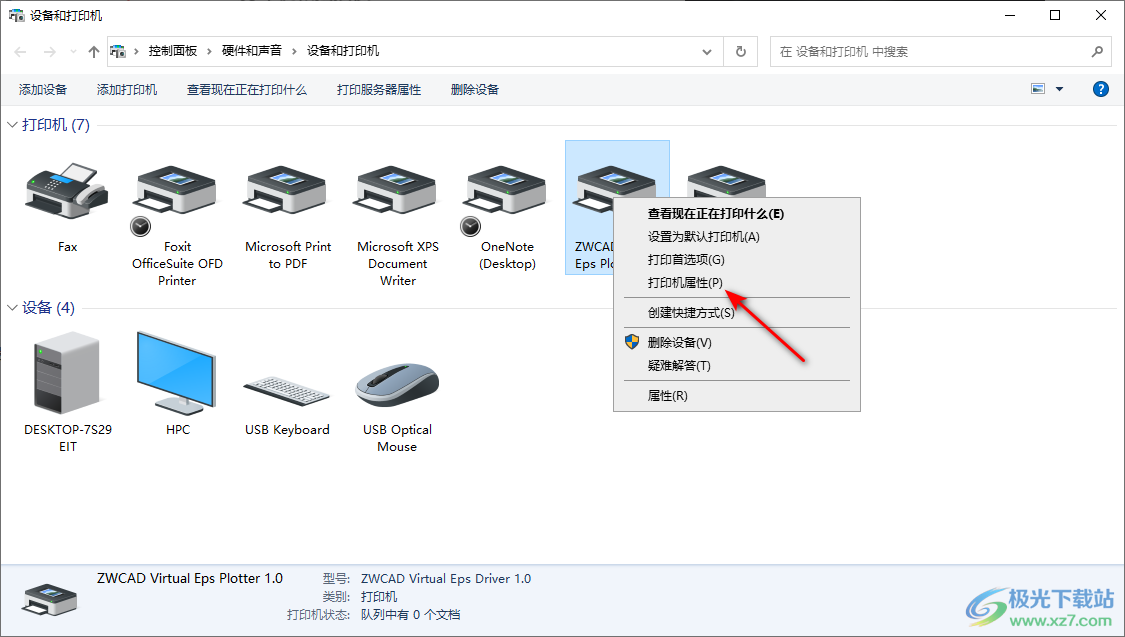Expand the arrow after 控制面板 breadcrumb
1125x637 pixels.
(210, 52)
